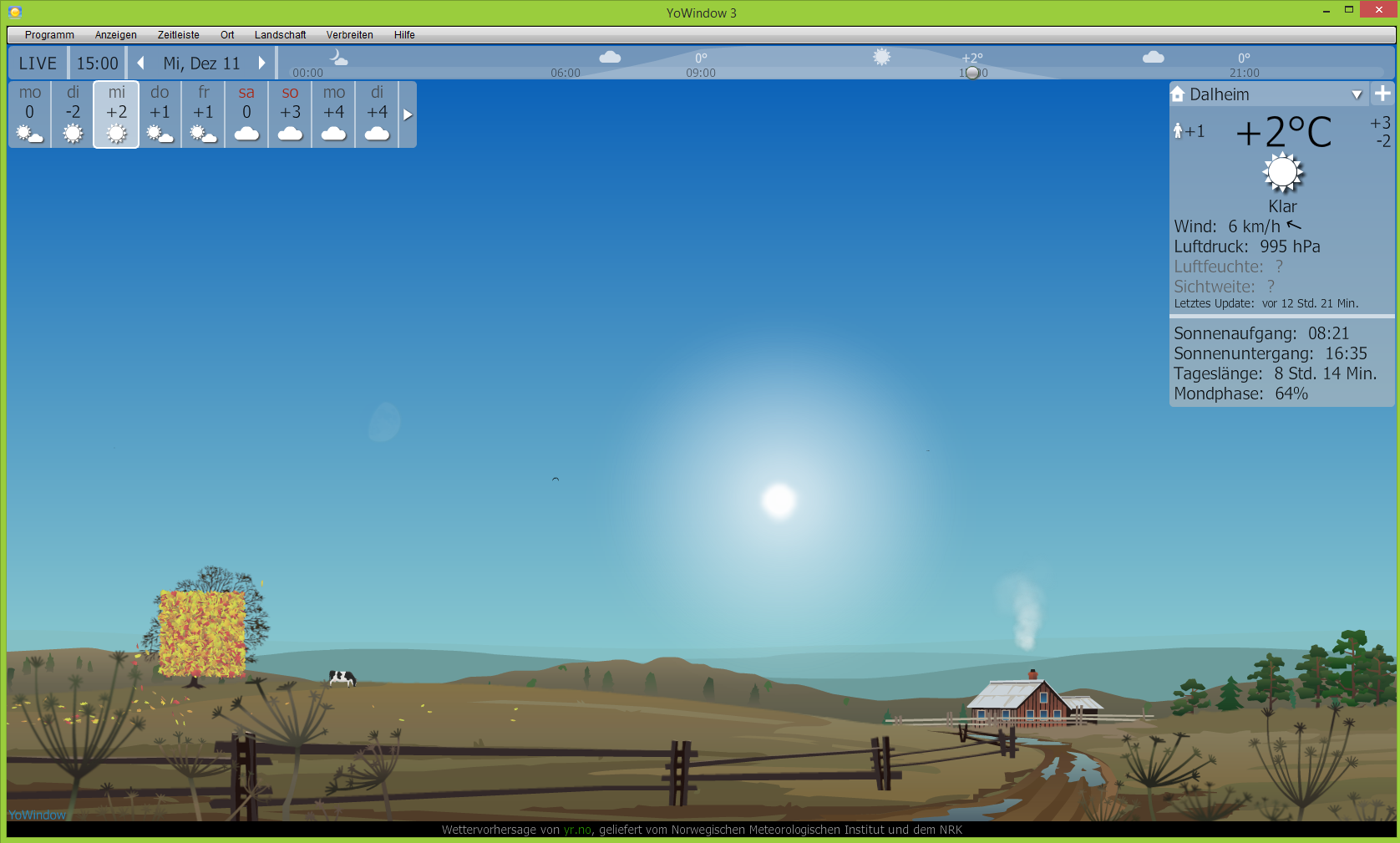1400x843 pixels.
Task: Click the timeline slider handle at 15:00
Action: tap(972, 73)
